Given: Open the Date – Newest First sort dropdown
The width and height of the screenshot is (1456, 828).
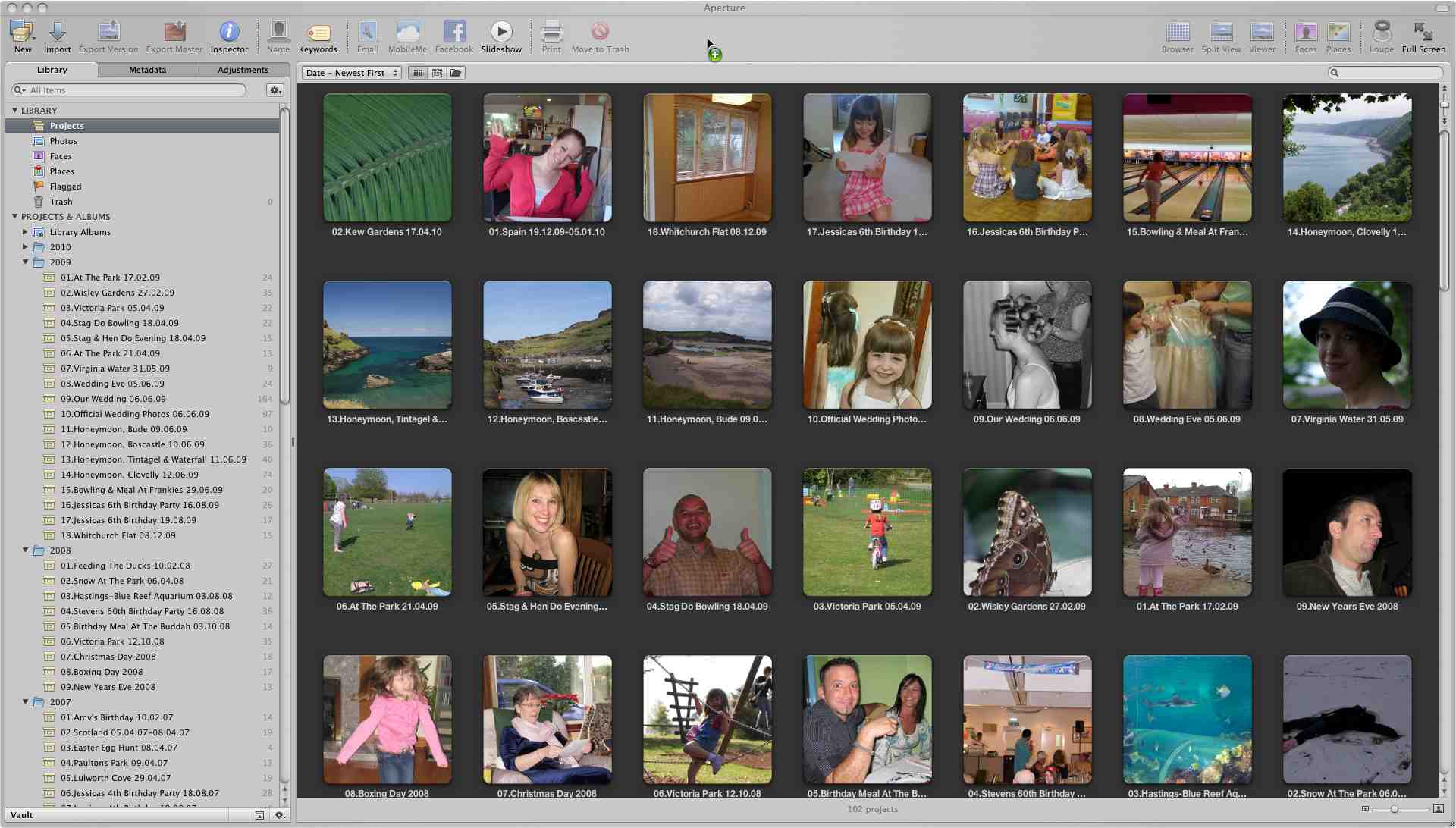Looking at the screenshot, I should point(351,72).
